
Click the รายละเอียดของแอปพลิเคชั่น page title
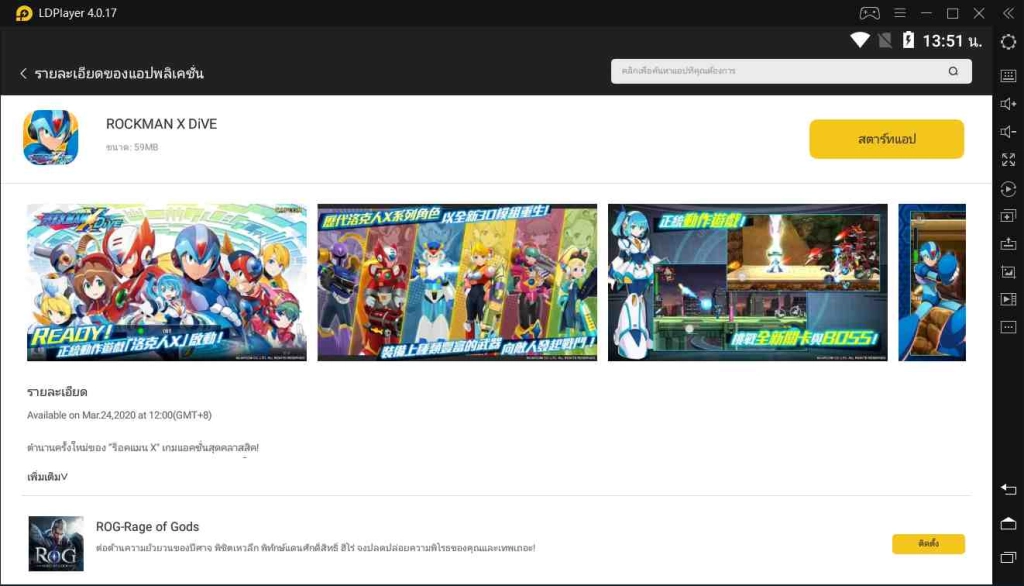(x=119, y=73)
